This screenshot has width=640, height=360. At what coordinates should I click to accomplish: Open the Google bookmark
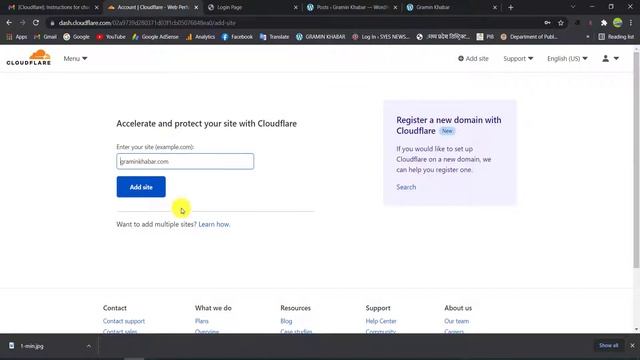(x=76, y=37)
